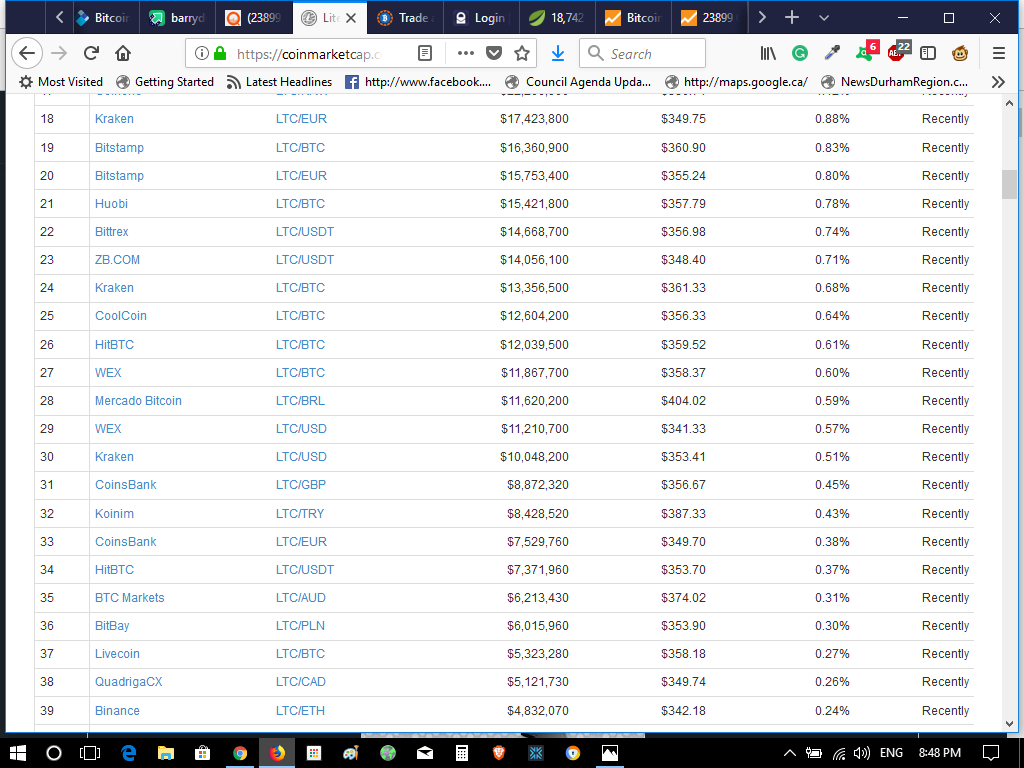The image size is (1024, 768).
Task: Open Livecoin exchange link
Action: coord(117,654)
